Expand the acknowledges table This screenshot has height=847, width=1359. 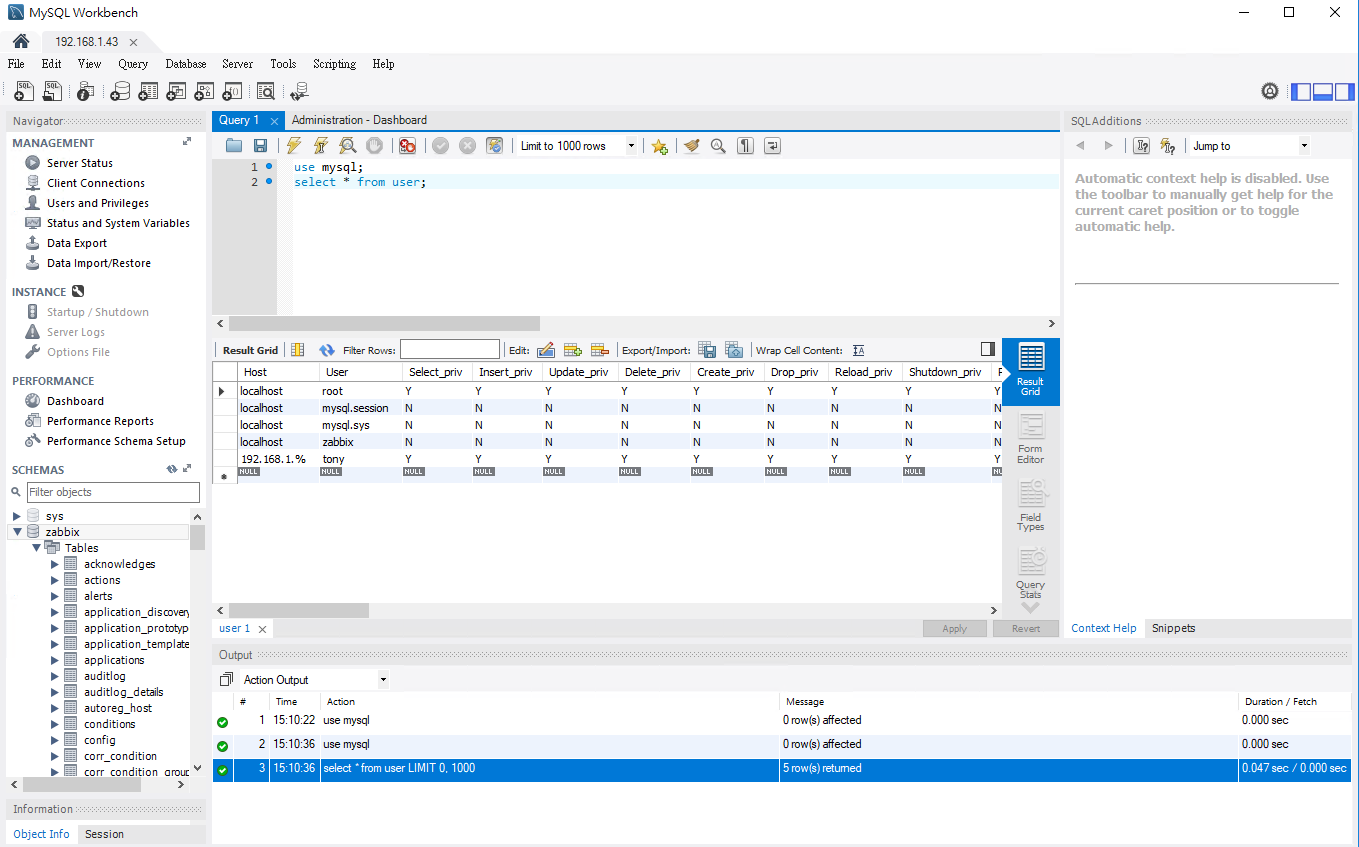coord(55,564)
